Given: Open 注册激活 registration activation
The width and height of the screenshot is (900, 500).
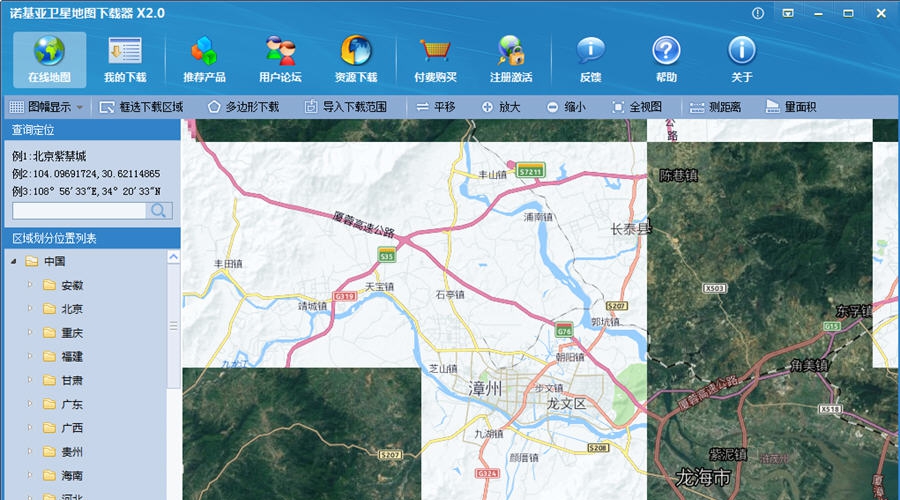Looking at the screenshot, I should pos(511,60).
